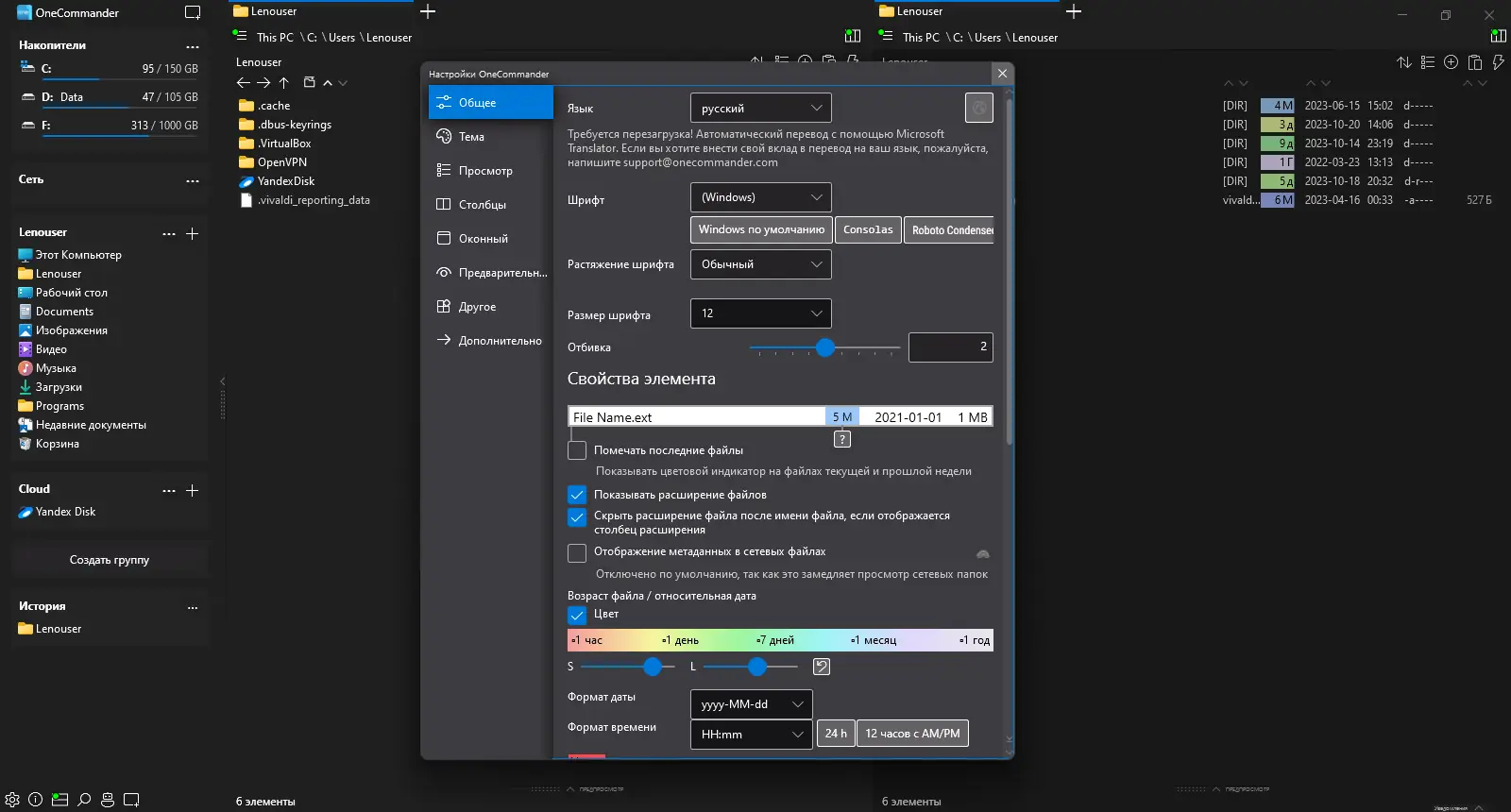Select drive D: Data in Накопители
The width and height of the screenshot is (1511, 812).
pos(110,97)
